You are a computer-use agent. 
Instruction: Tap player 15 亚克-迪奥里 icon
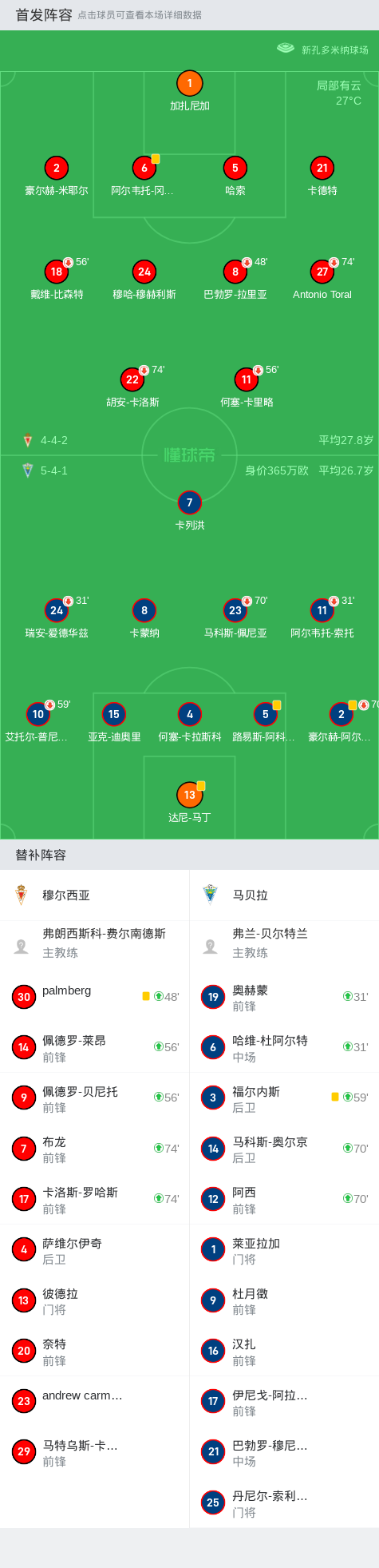pyautogui.click(x=114, y=714)
